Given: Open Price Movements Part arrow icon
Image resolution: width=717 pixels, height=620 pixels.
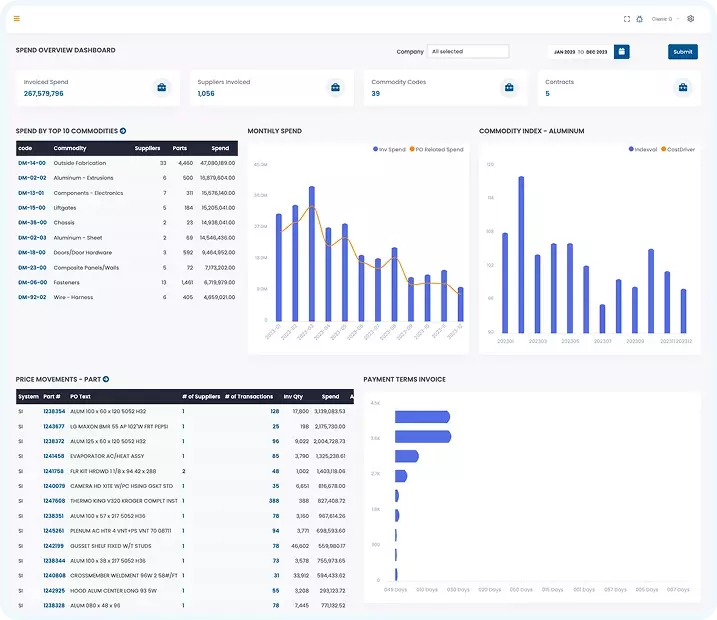Looking at the screenshot, I should (106, 380).
